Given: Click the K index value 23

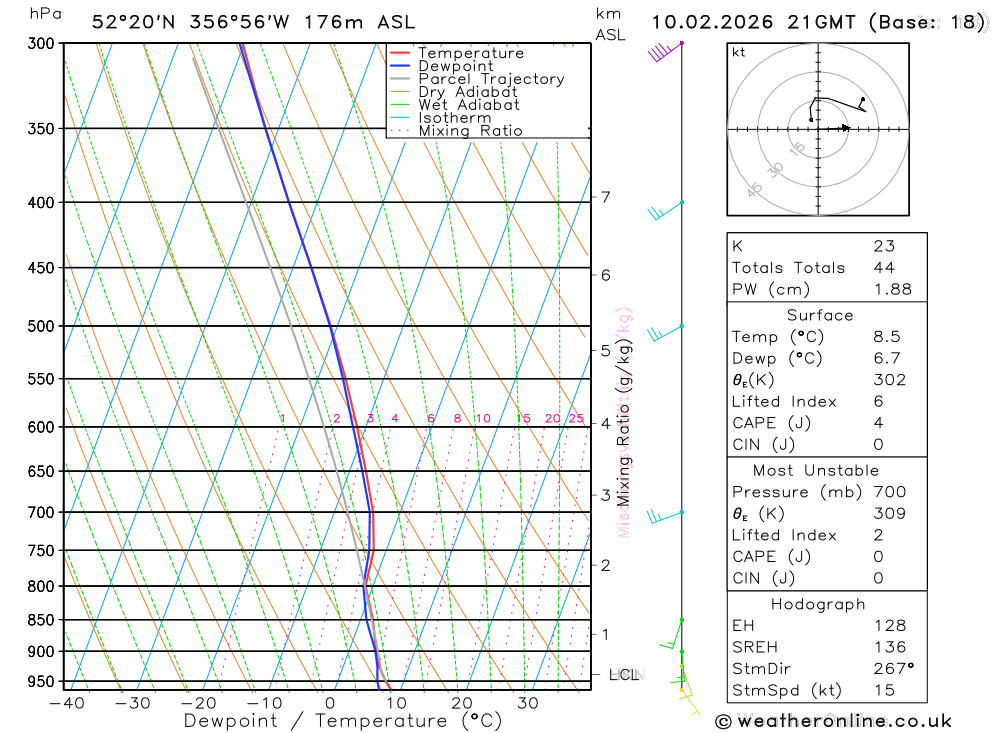Looking at the screenshot, I should 884,246.
